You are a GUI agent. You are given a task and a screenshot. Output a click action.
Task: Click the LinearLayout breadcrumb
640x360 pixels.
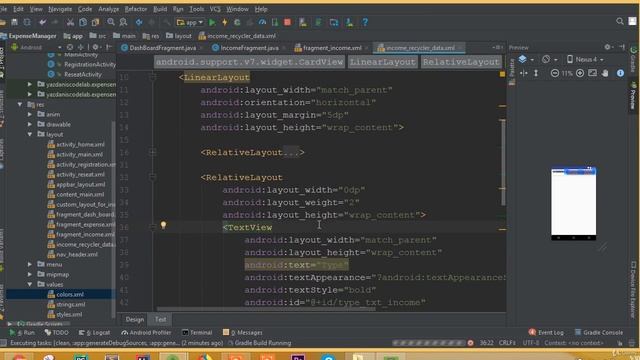[382, 62]
